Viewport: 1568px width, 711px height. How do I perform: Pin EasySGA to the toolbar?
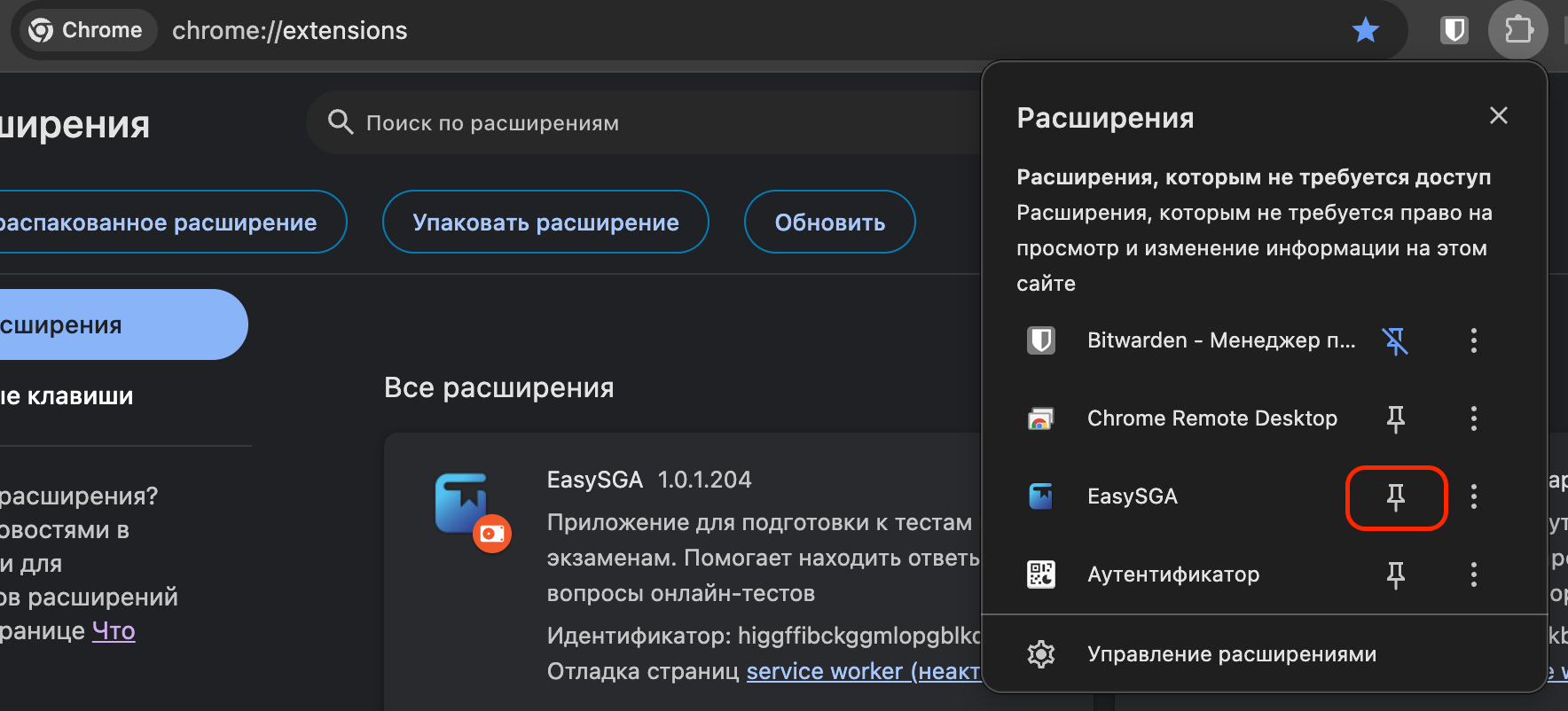pyautogui.click(x=1396, y=497)
